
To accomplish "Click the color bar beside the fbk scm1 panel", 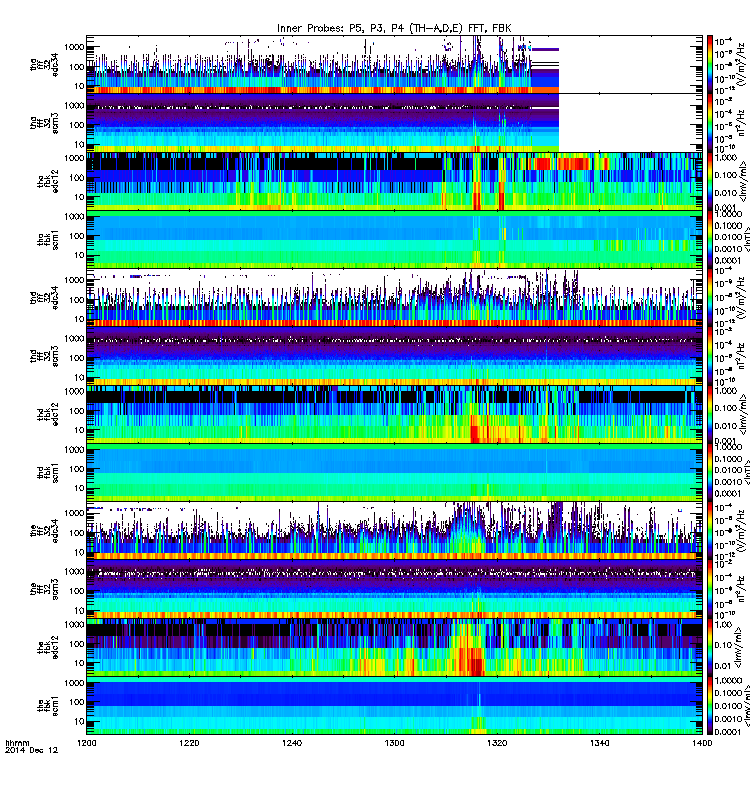I will 710,706.
